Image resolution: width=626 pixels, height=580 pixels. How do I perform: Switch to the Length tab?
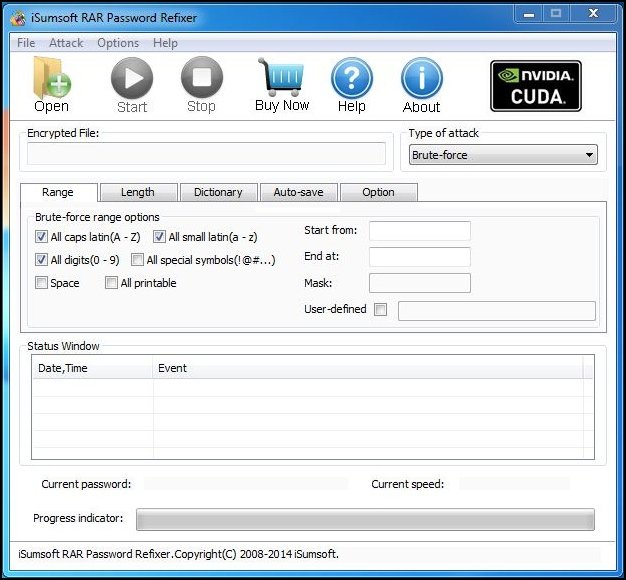[x=139, y=192]
